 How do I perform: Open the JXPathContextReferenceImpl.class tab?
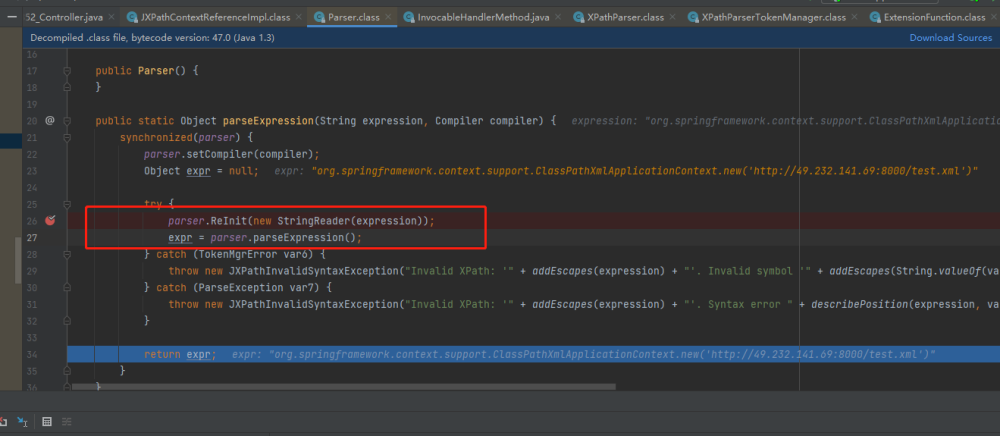click(x=212, y=17)
